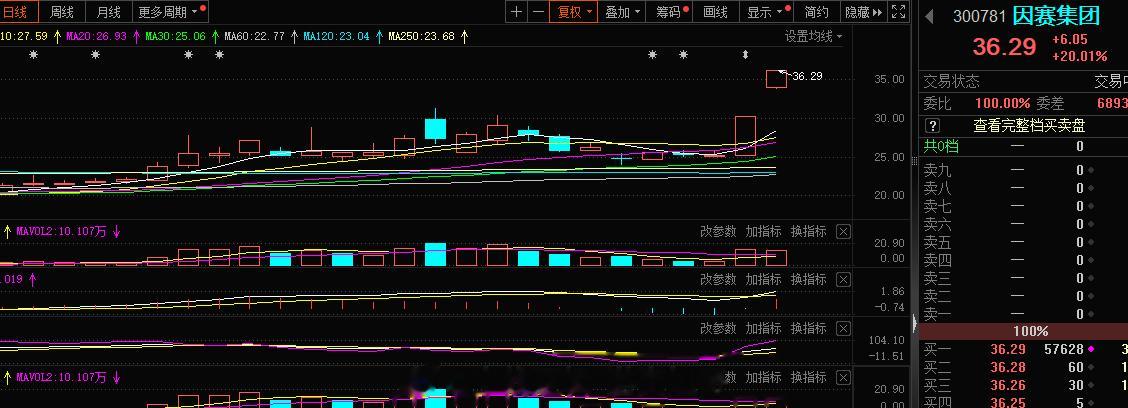Toggle fullscreen chart view icon
The image size is (1128, 408).
(899, 12)
